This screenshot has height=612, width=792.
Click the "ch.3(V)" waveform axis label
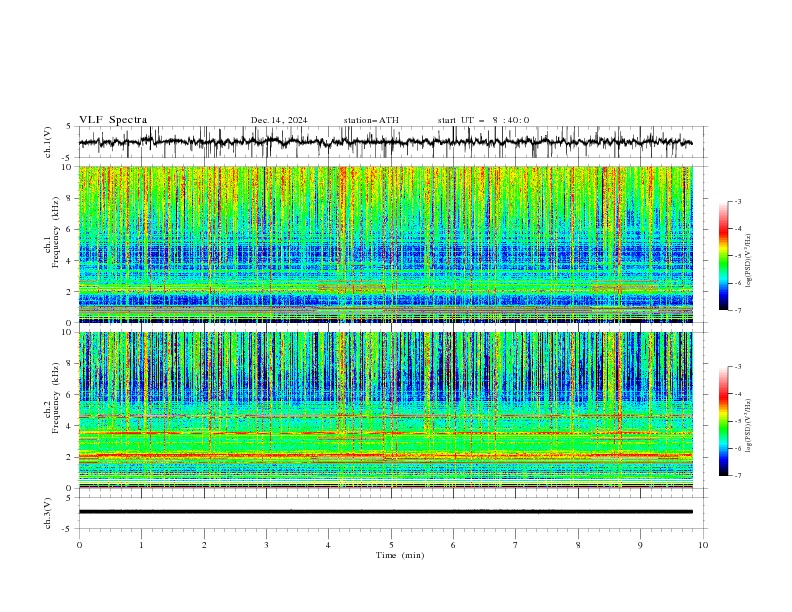48,513
